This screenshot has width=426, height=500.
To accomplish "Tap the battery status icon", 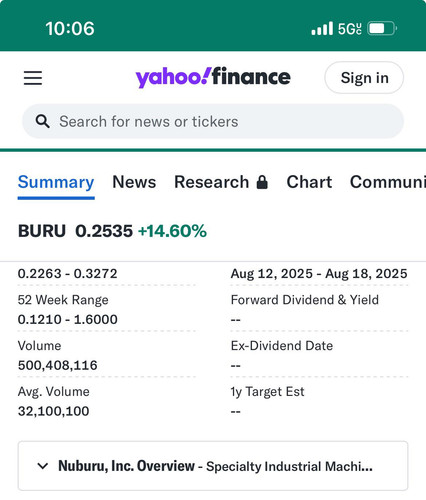I will point(382,29).
